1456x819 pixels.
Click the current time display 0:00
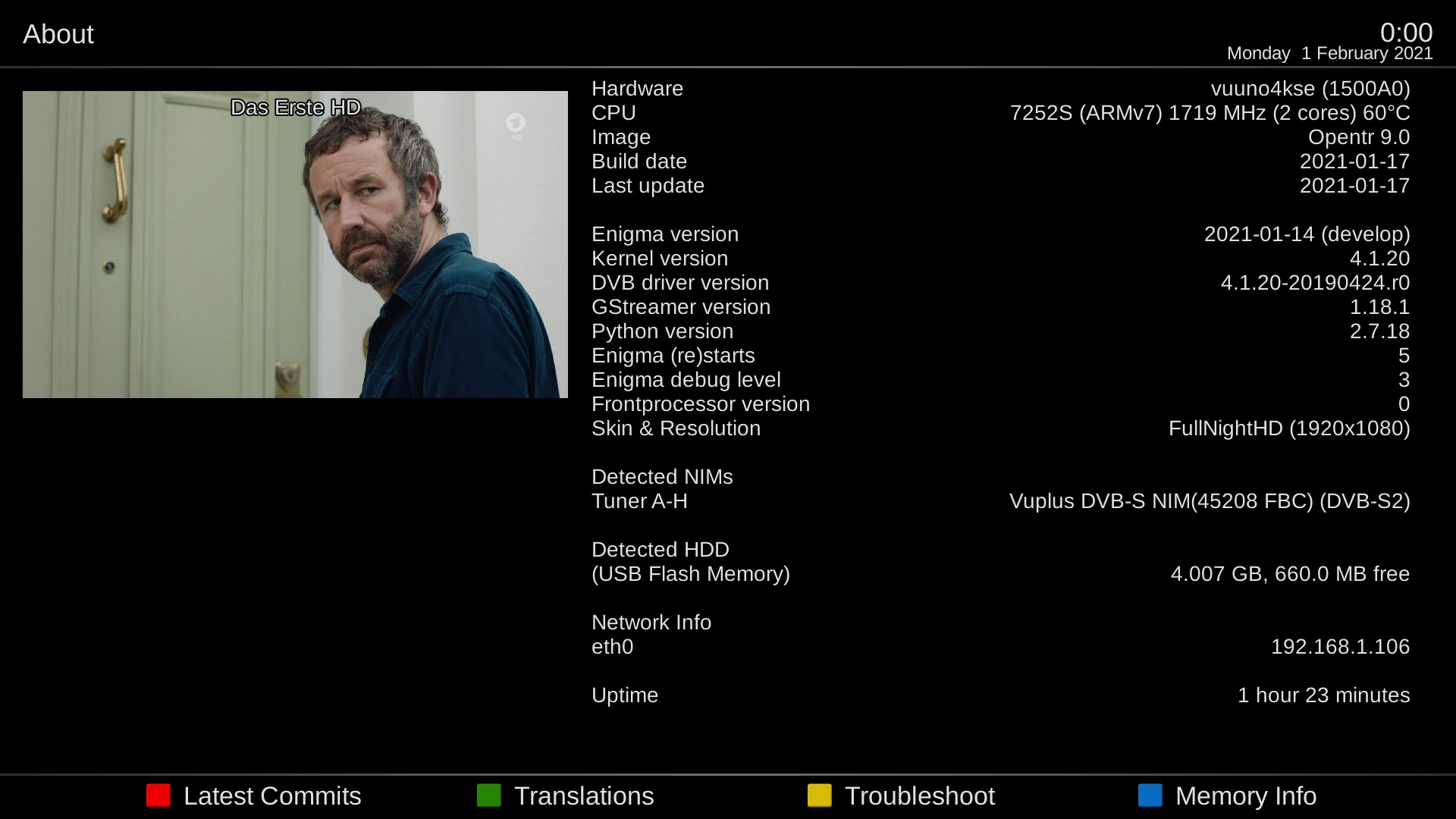click(1407, 34)
